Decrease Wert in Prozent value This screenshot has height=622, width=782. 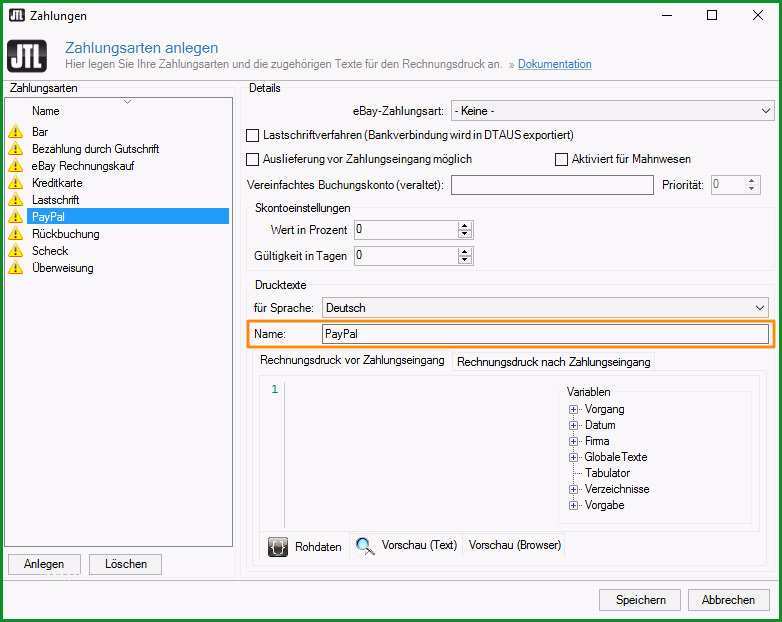tap(465, 234)
